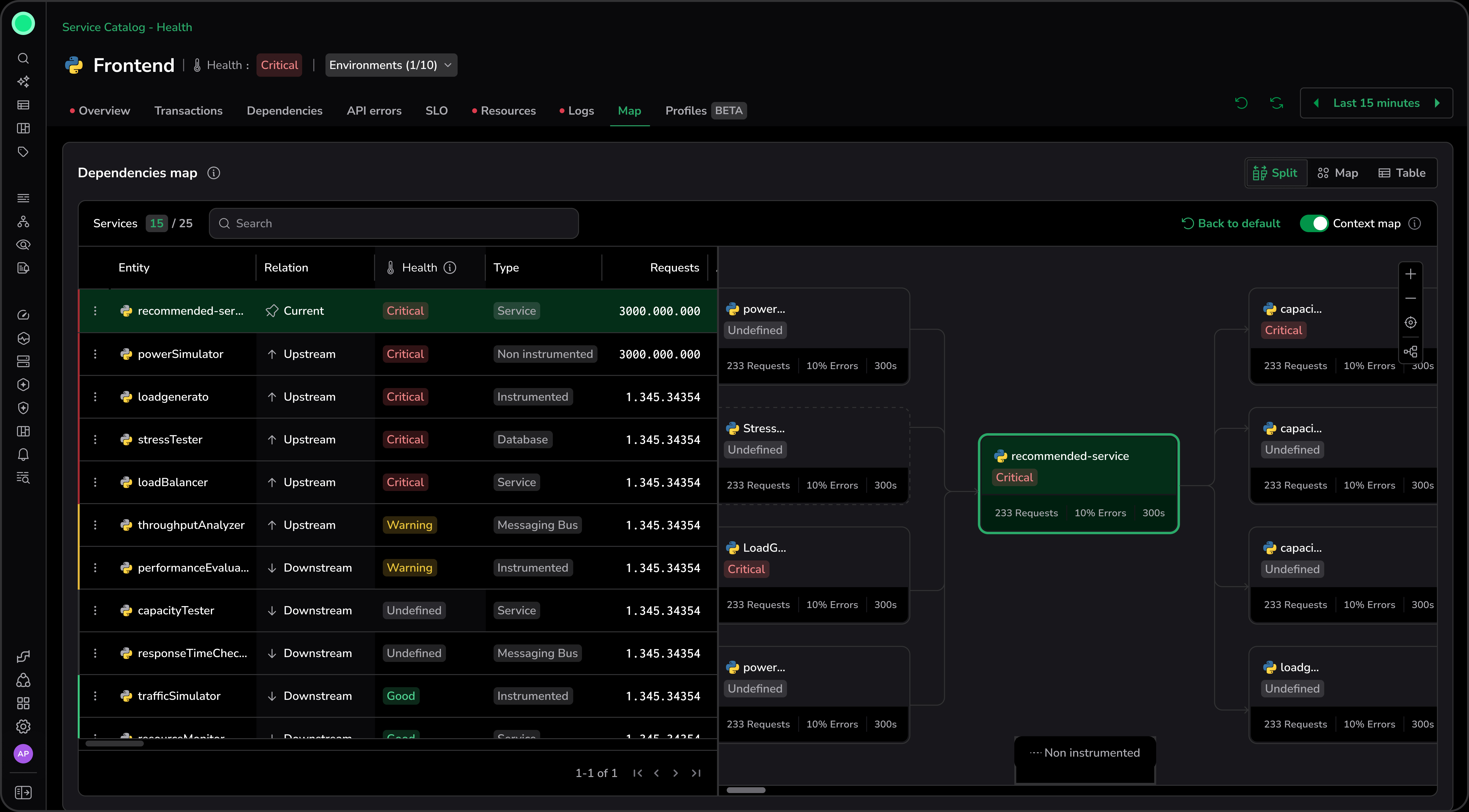Screen dimensions: 1469x812
Task: Click into the services Search field
Action: (x=393, y=223)
